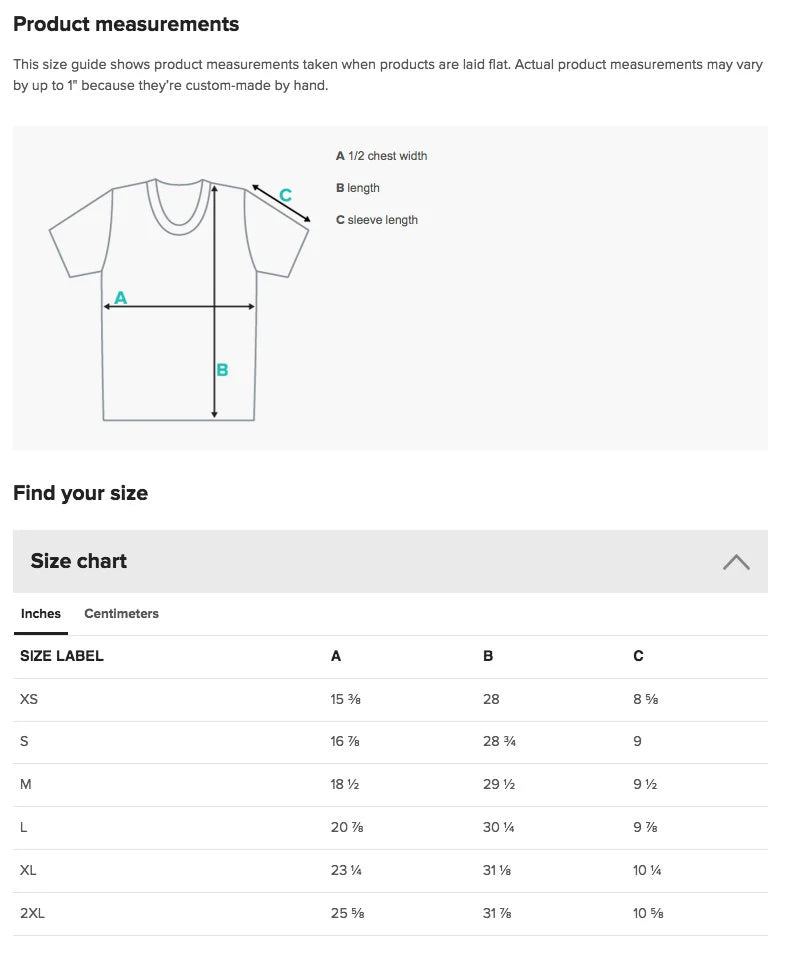Select the Inches tab

(40, 614)
